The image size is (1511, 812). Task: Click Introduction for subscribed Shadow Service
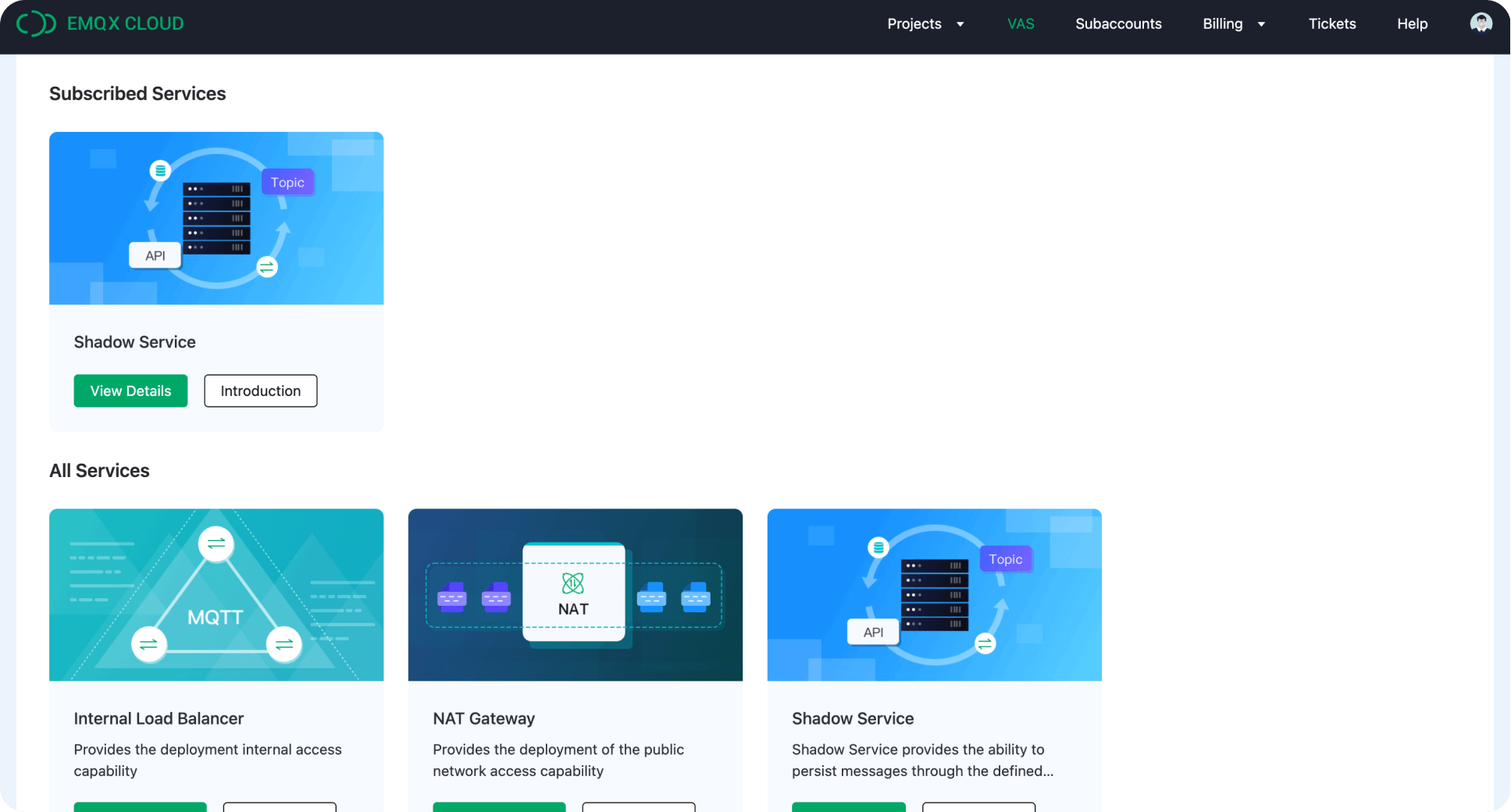(x=260, y=390)
